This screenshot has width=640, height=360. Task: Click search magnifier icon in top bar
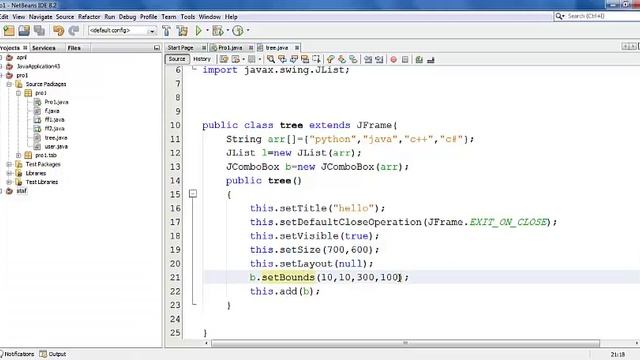coord(559,16)
